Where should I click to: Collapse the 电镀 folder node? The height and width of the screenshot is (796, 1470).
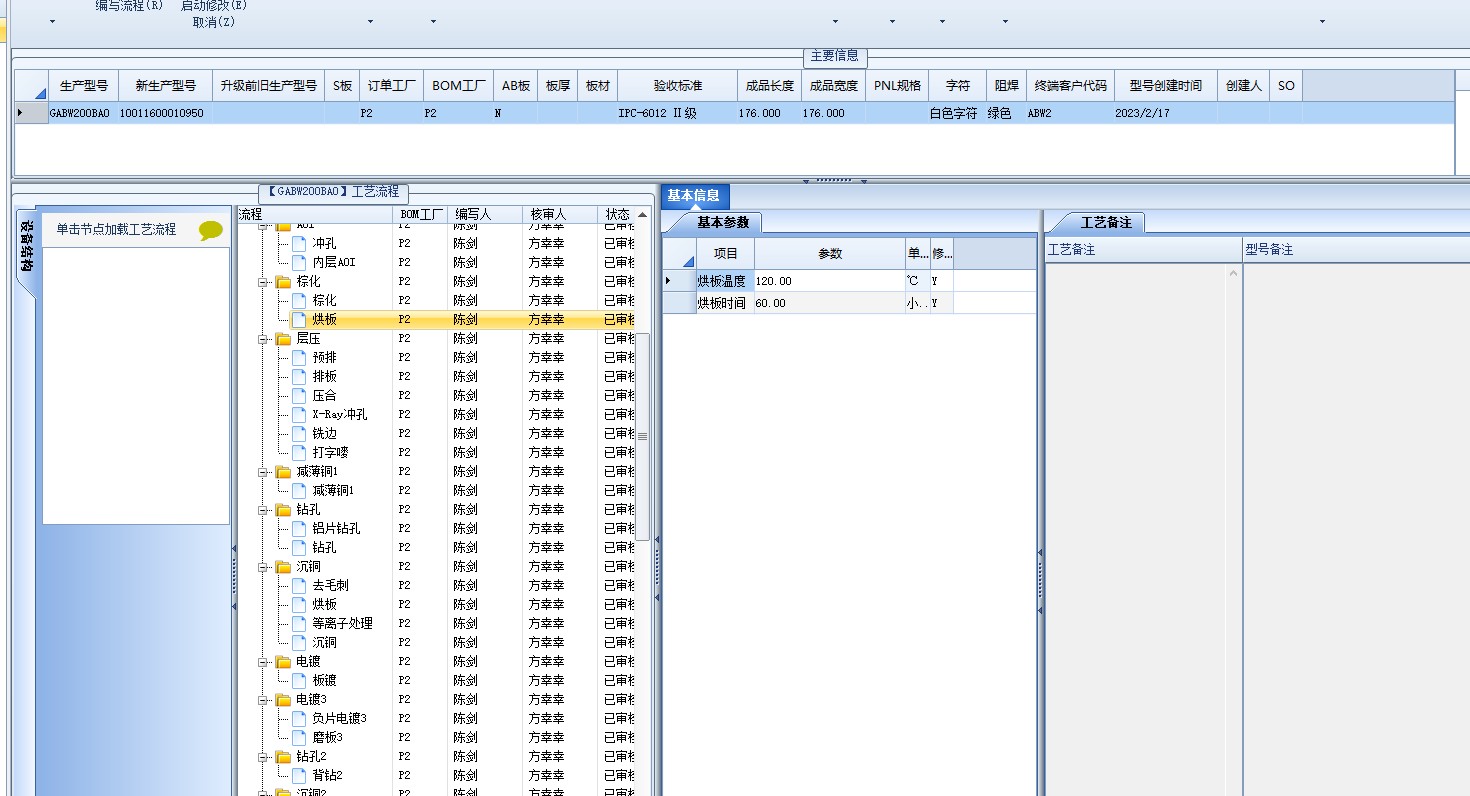tap(263, 662)
